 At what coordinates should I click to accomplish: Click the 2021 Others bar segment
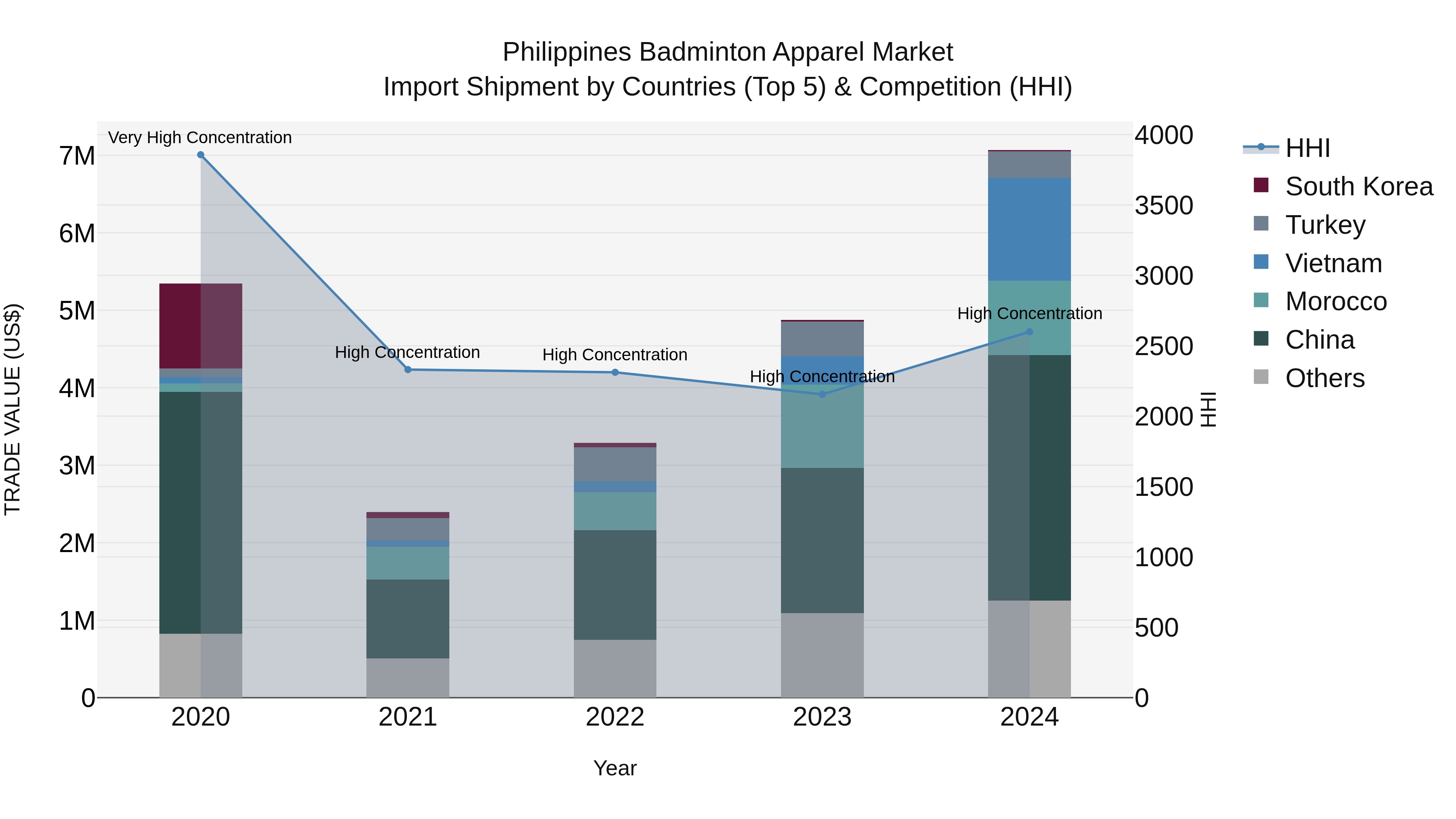point(408,678)
